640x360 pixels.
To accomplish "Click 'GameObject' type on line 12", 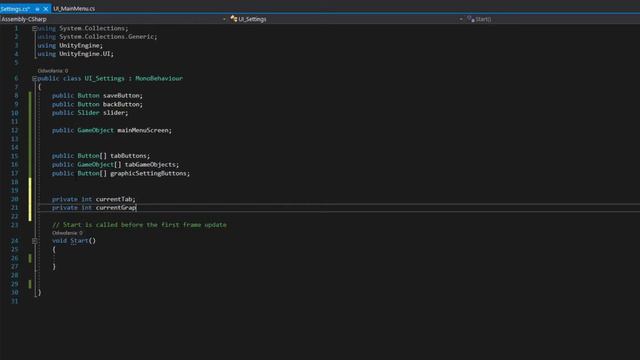I will point(96,130).
